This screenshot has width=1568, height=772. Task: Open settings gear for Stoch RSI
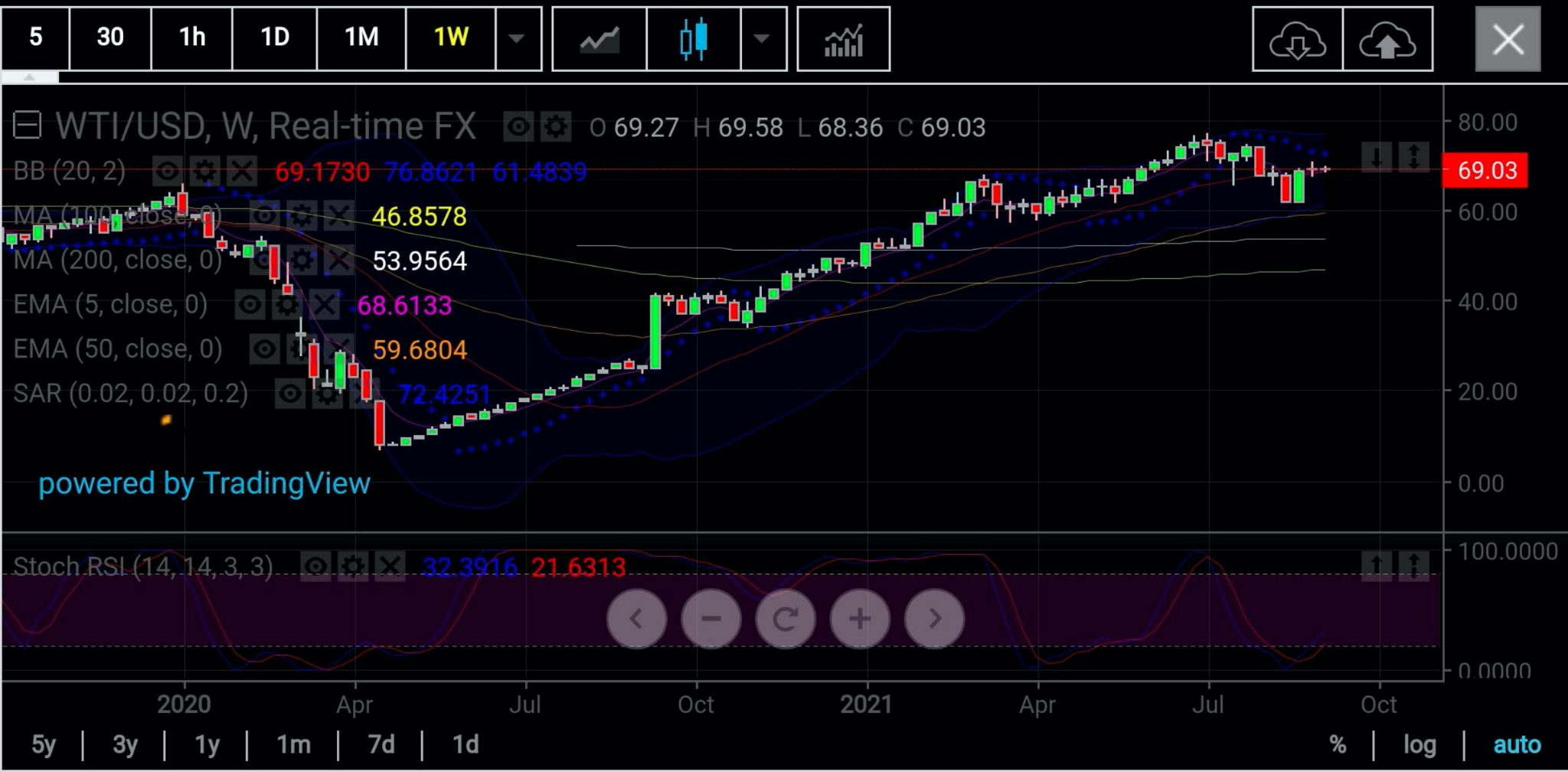pyautogui.click(x=353, y=568)
